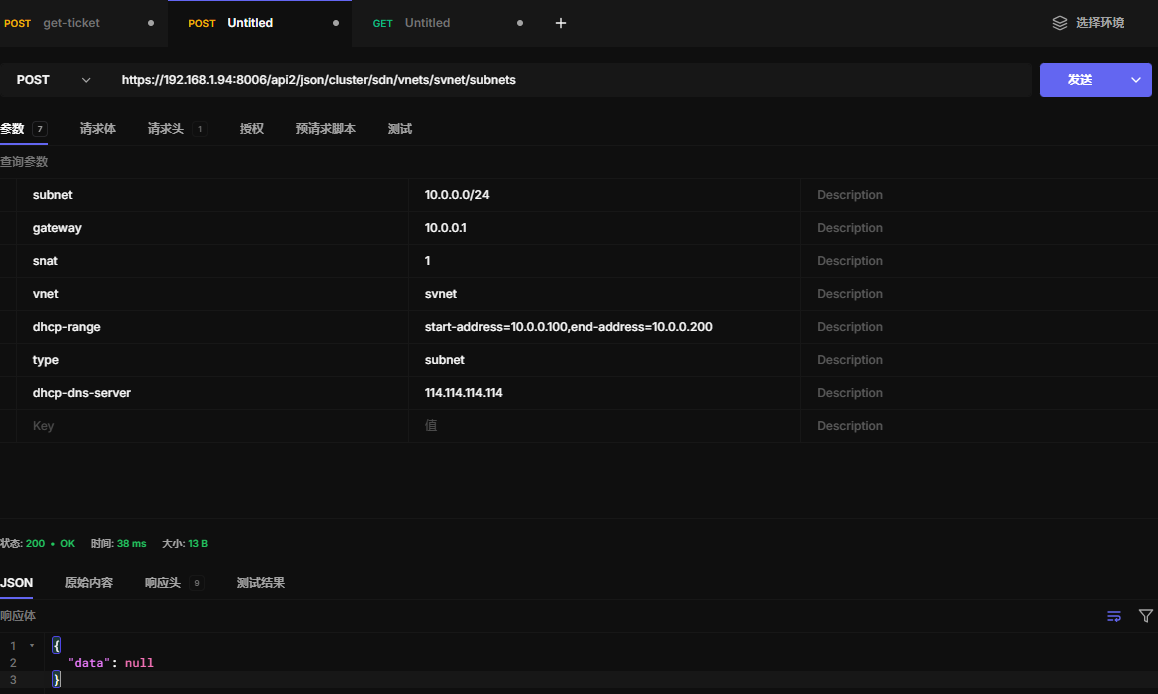Screen dimensions: 1158x694
Task: Open the 测试结果 tab
Action: (261, 583)
